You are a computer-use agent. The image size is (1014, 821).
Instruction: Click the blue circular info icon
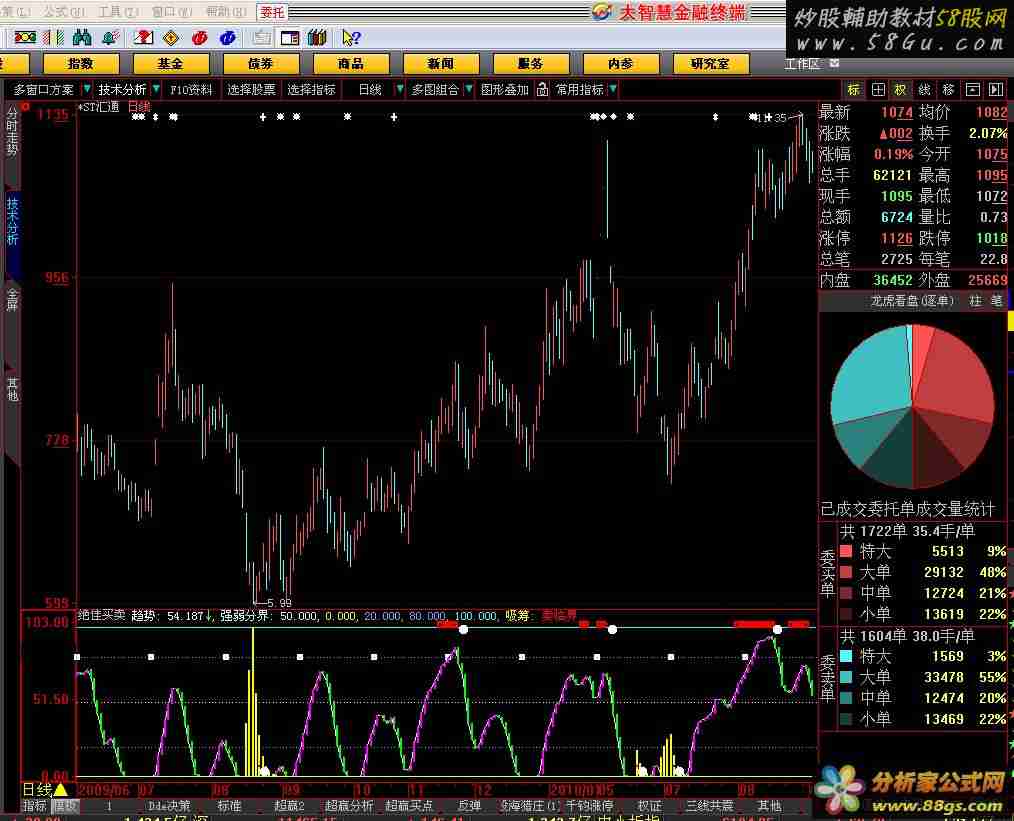pyautogui.click(x=228, y=38)
